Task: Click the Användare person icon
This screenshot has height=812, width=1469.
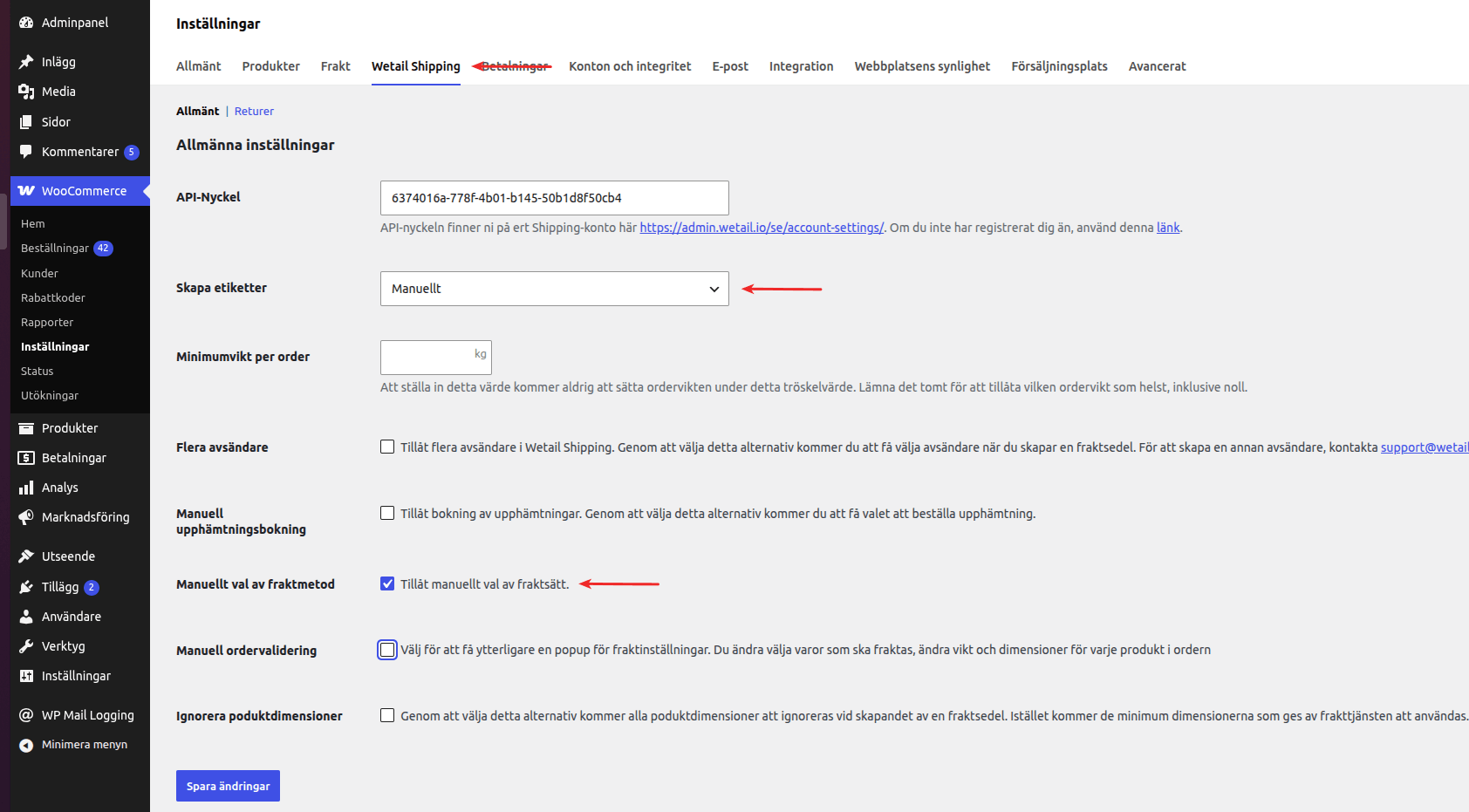Action: pyautogui.click(x=26, y=617)
